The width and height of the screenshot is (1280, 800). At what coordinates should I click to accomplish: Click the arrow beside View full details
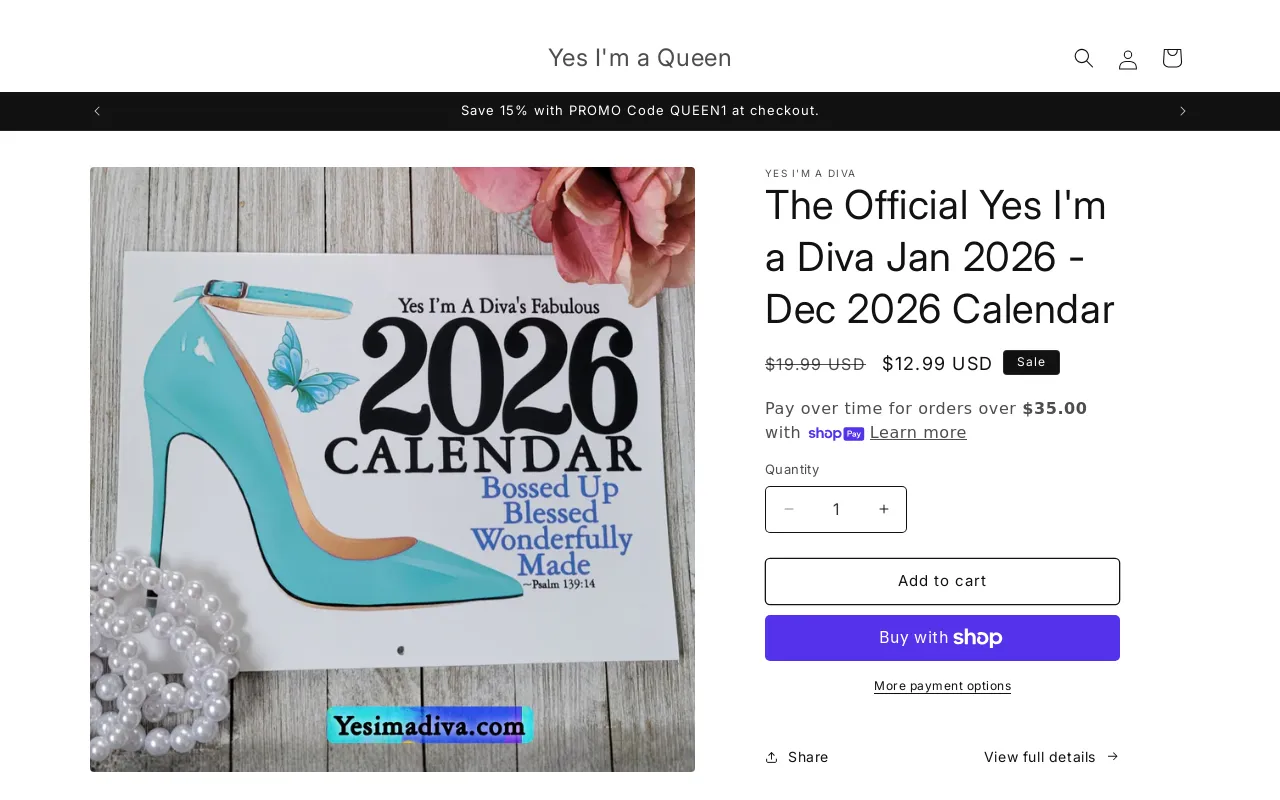1111,756
